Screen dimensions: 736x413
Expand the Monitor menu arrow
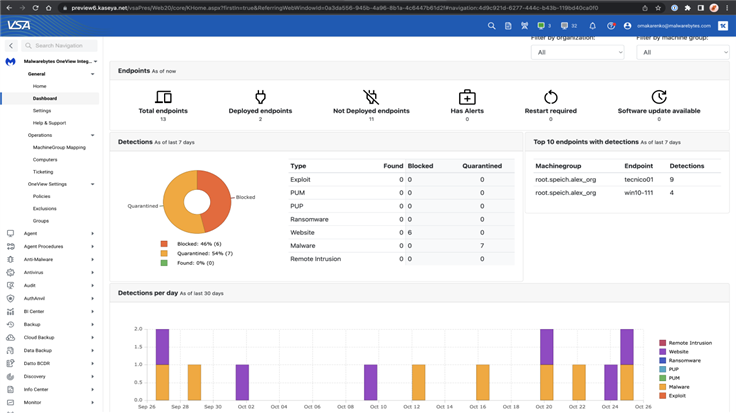click(x=92, y=403)
